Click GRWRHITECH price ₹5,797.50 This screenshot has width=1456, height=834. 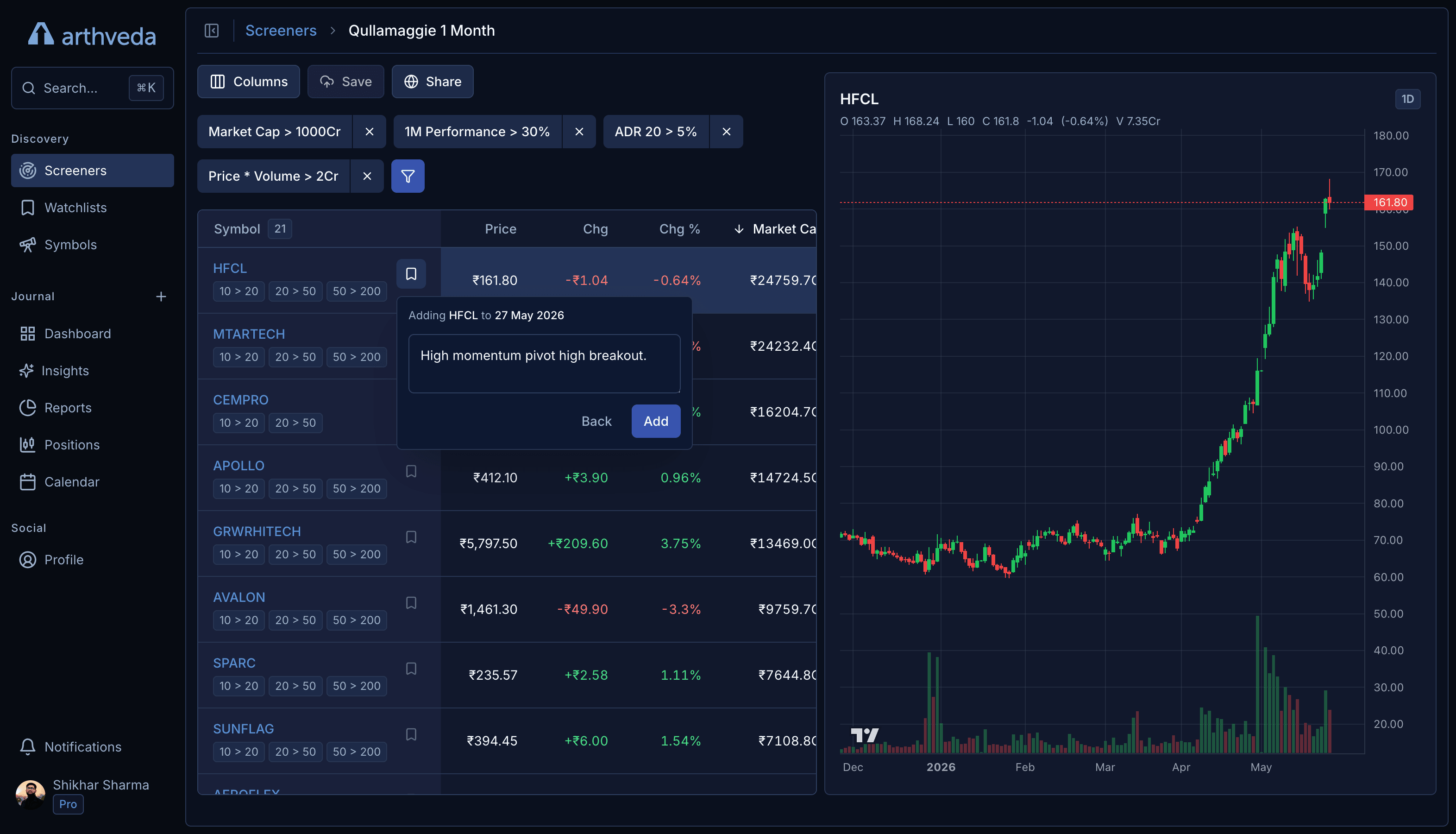[488, 543]
